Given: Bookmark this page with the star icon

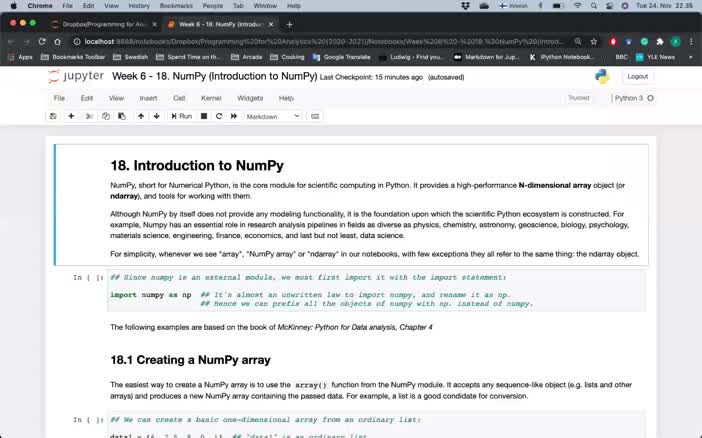Looking at the screenshot, I should click(594, 42).
